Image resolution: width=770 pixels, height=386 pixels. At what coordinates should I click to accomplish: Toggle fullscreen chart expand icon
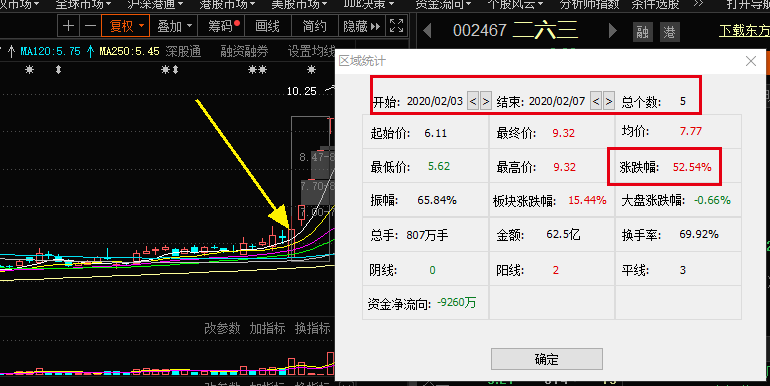(x=396, y=26)
